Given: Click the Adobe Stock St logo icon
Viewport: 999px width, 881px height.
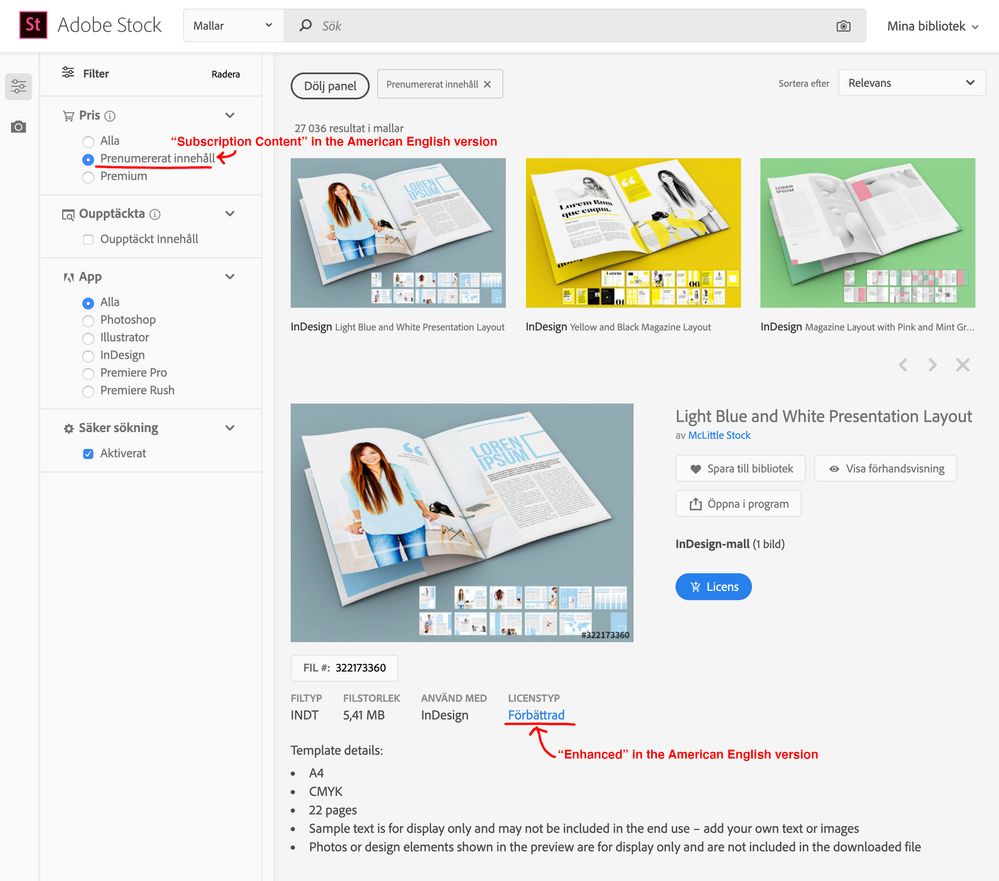Looking at the screenshot, I should coord(33,25).
